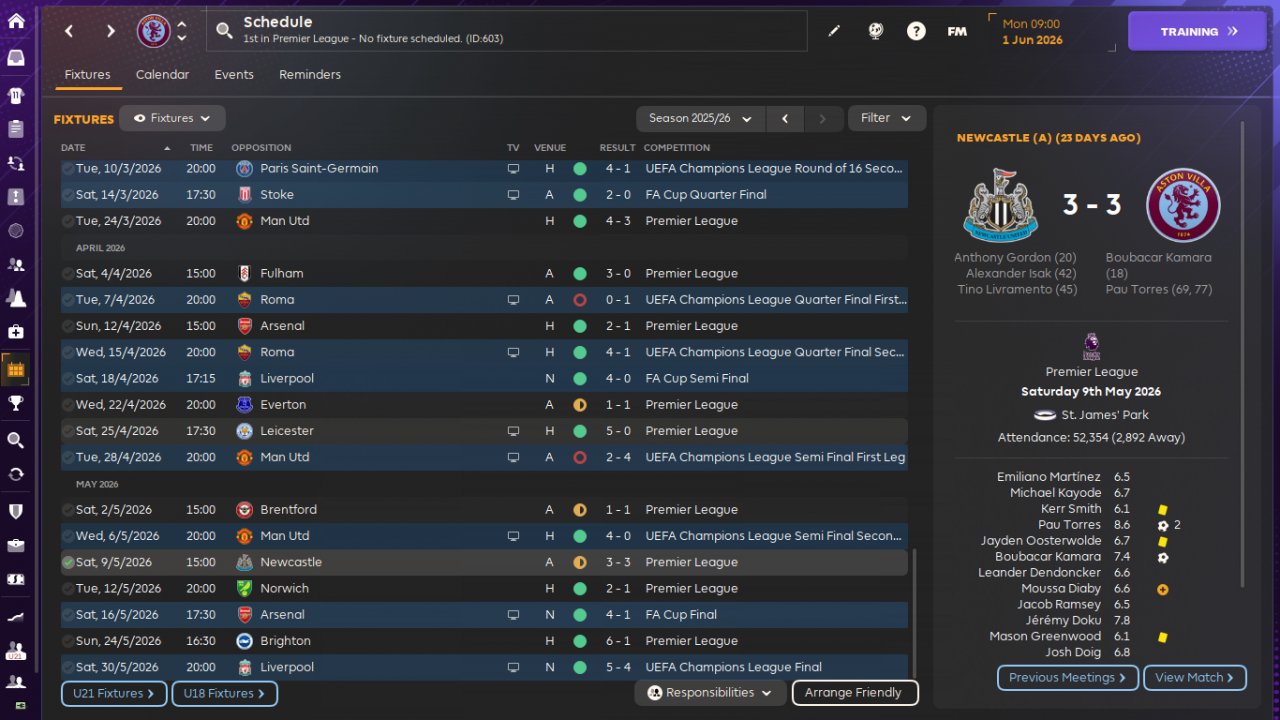The width and height of the screenshot is (1280, 720).
Task: Switch to the Calendar tab
Action: click(162, 75)
